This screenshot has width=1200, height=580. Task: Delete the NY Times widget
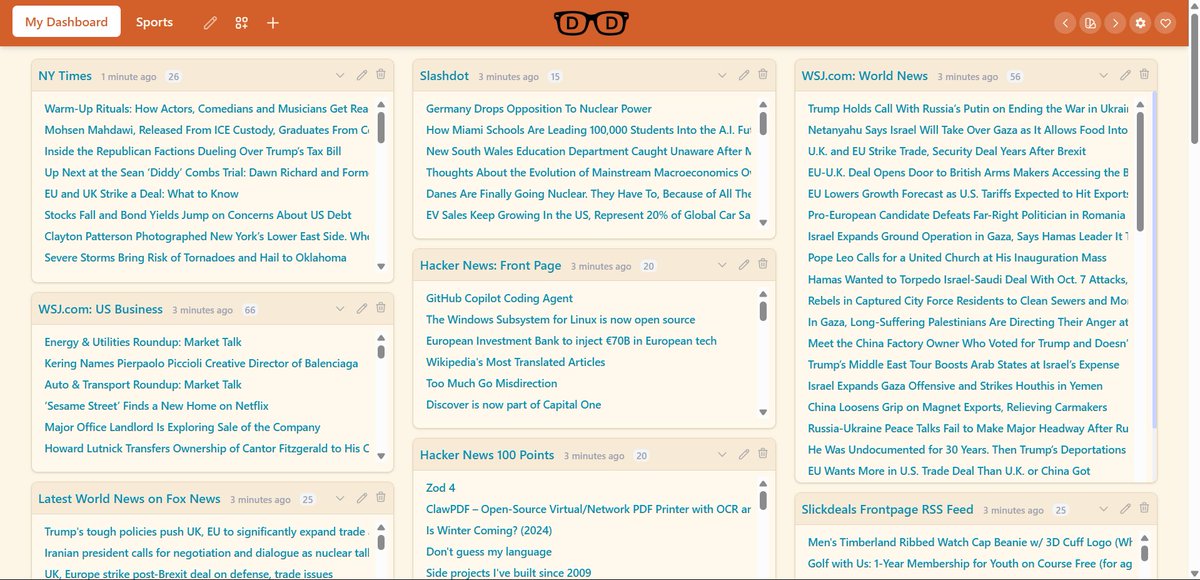click(x=381, y=75)
